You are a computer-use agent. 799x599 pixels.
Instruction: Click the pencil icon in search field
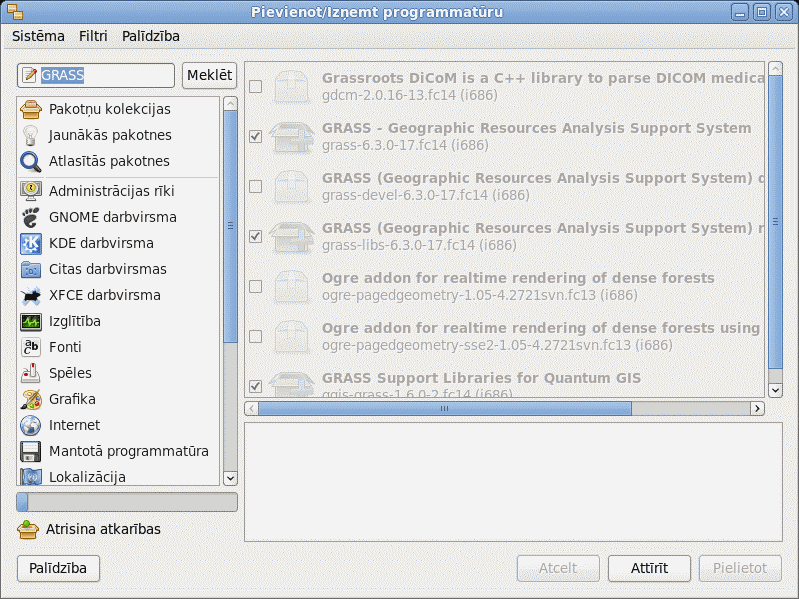click(x=30, y=75)
